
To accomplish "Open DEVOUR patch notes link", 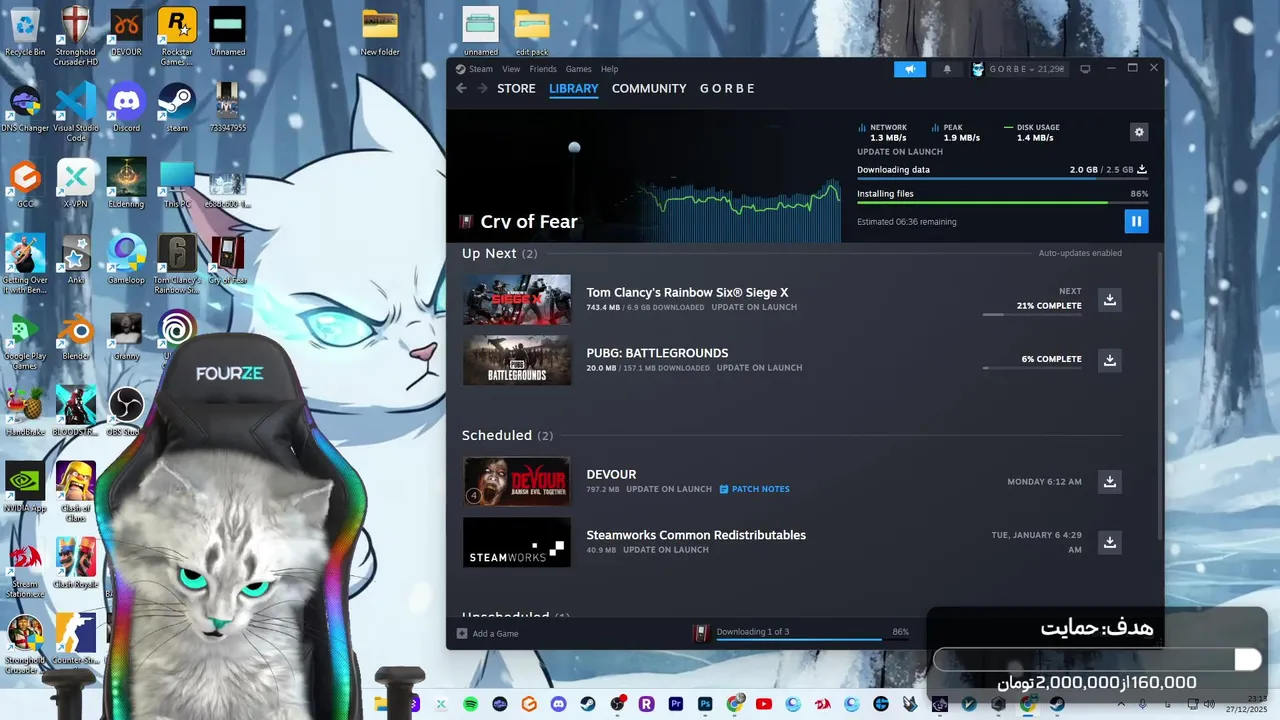I will tap(755, 489).
